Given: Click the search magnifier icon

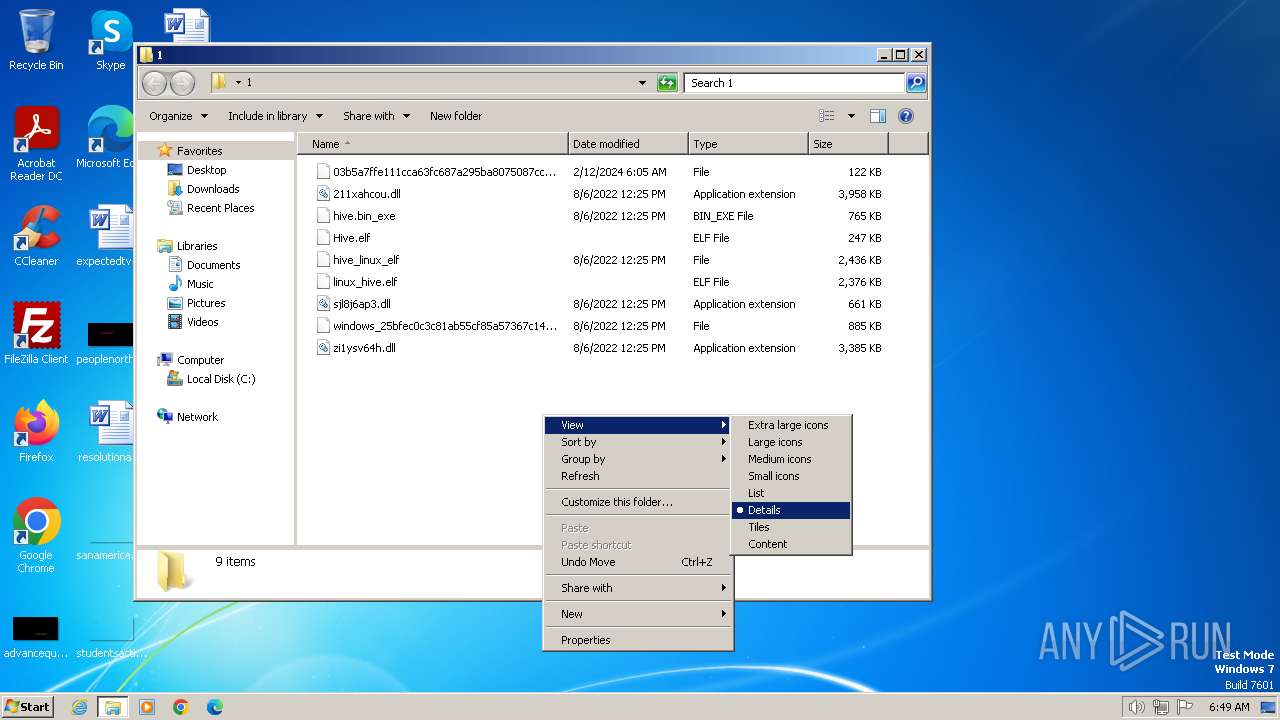Looking at the screenshot, I should point(915,83).
